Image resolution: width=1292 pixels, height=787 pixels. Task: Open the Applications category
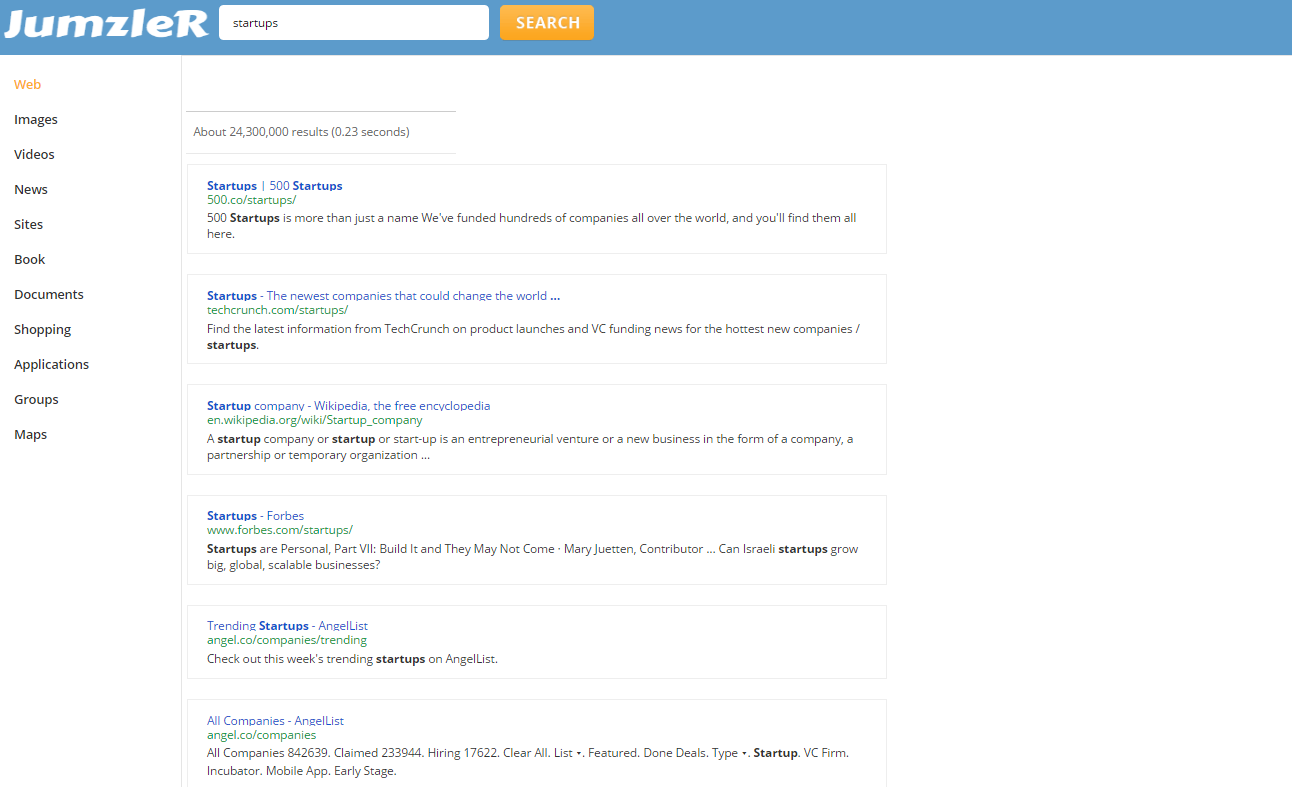51,365
